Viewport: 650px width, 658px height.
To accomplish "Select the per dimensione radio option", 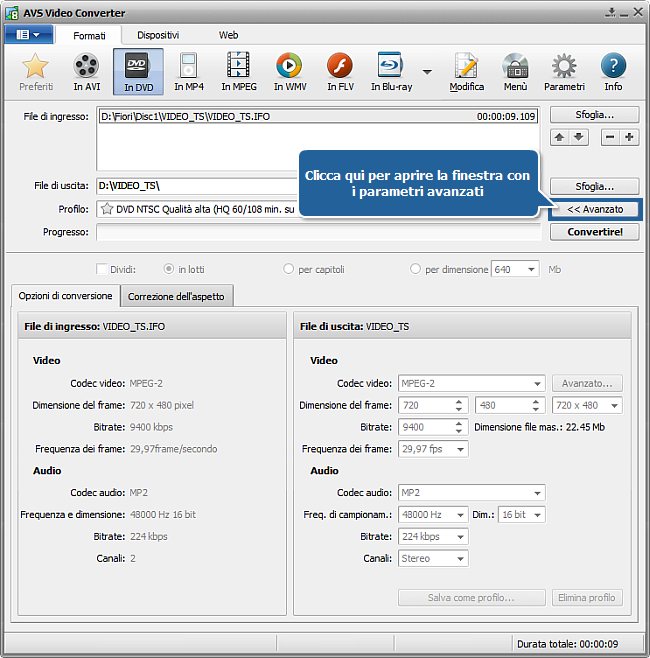I will [415, 269].
